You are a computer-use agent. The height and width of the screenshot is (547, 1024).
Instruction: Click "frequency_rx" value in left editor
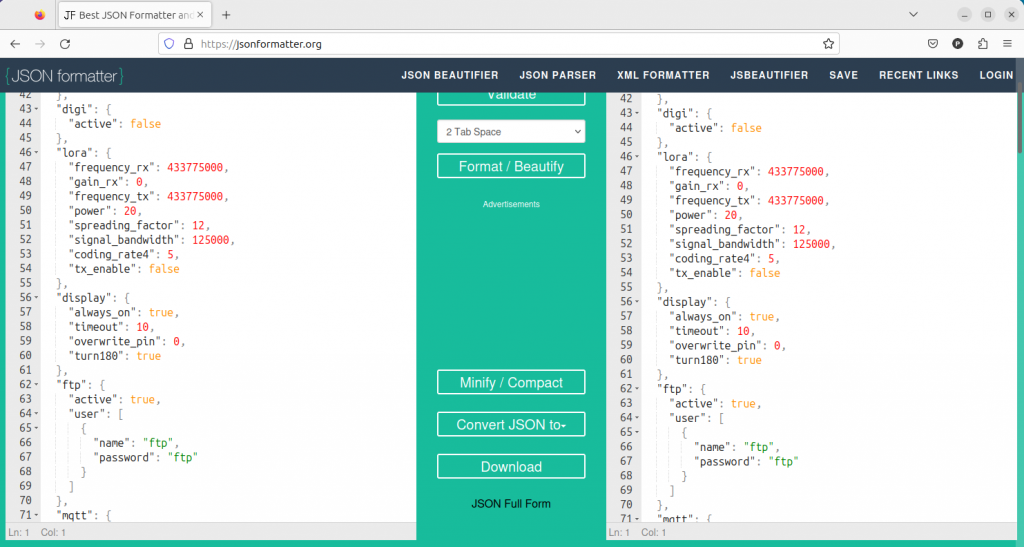click(195, 167)
